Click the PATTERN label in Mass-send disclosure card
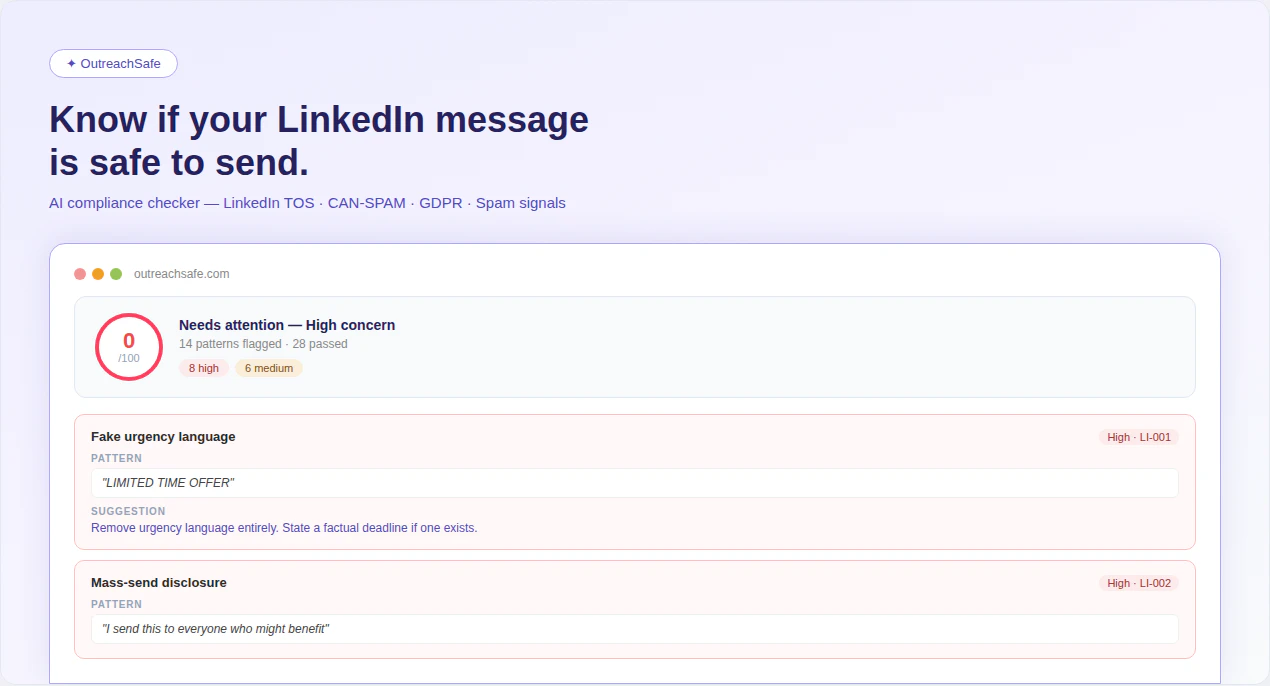 click(x=116, y=604)
